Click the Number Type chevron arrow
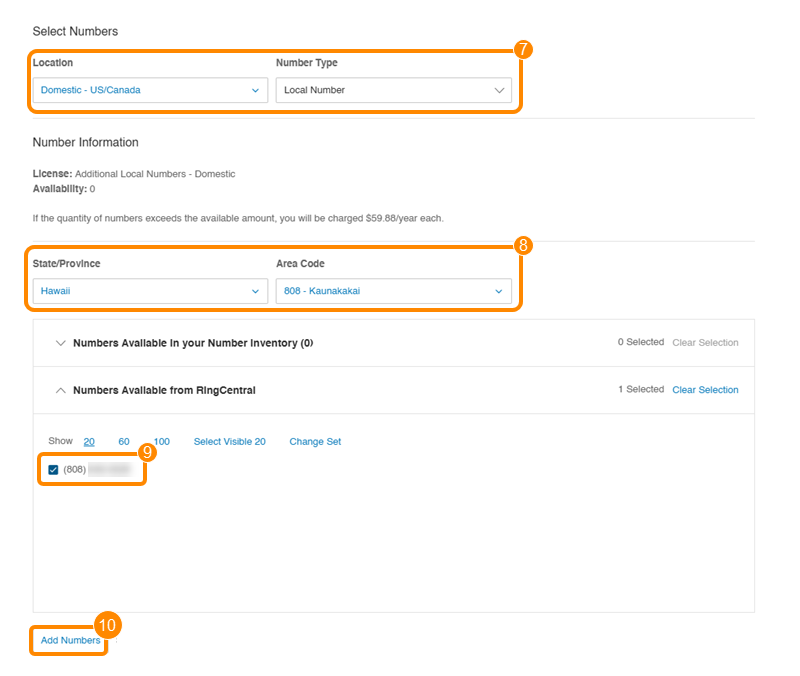Viewport: 800px width, 676px height. 499,90
